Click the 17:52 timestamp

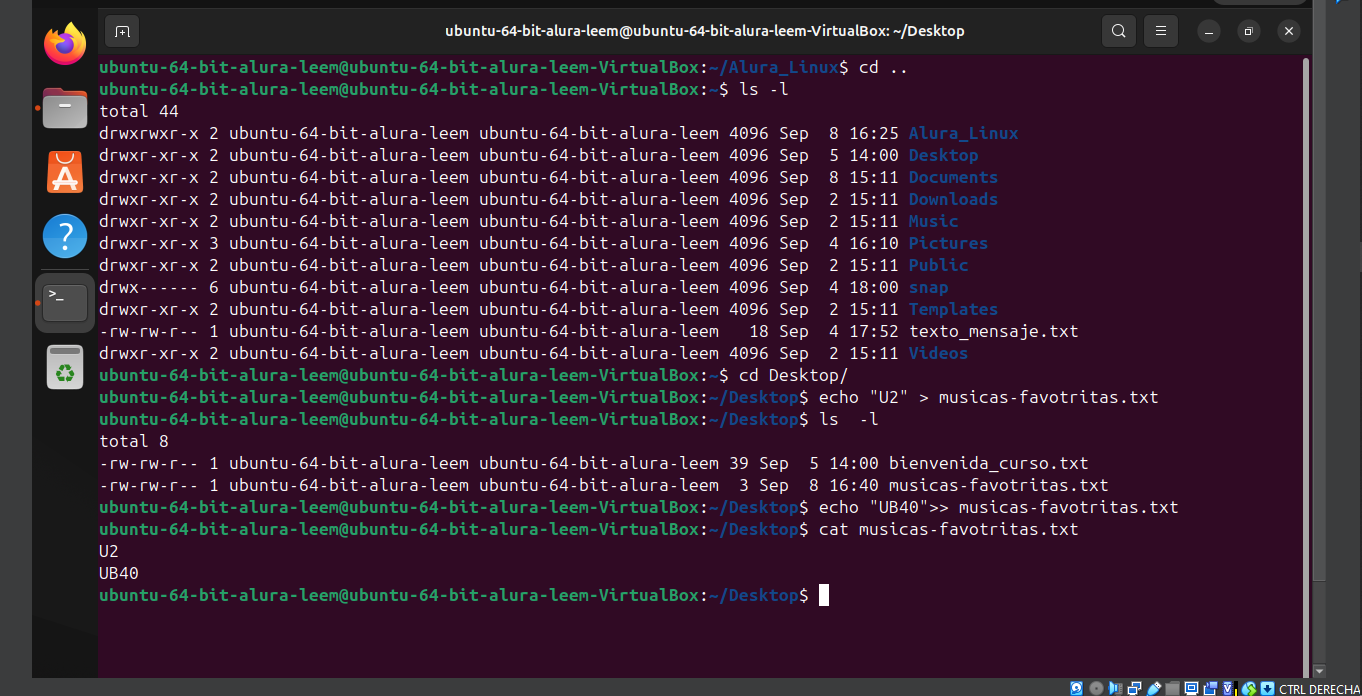873,331
